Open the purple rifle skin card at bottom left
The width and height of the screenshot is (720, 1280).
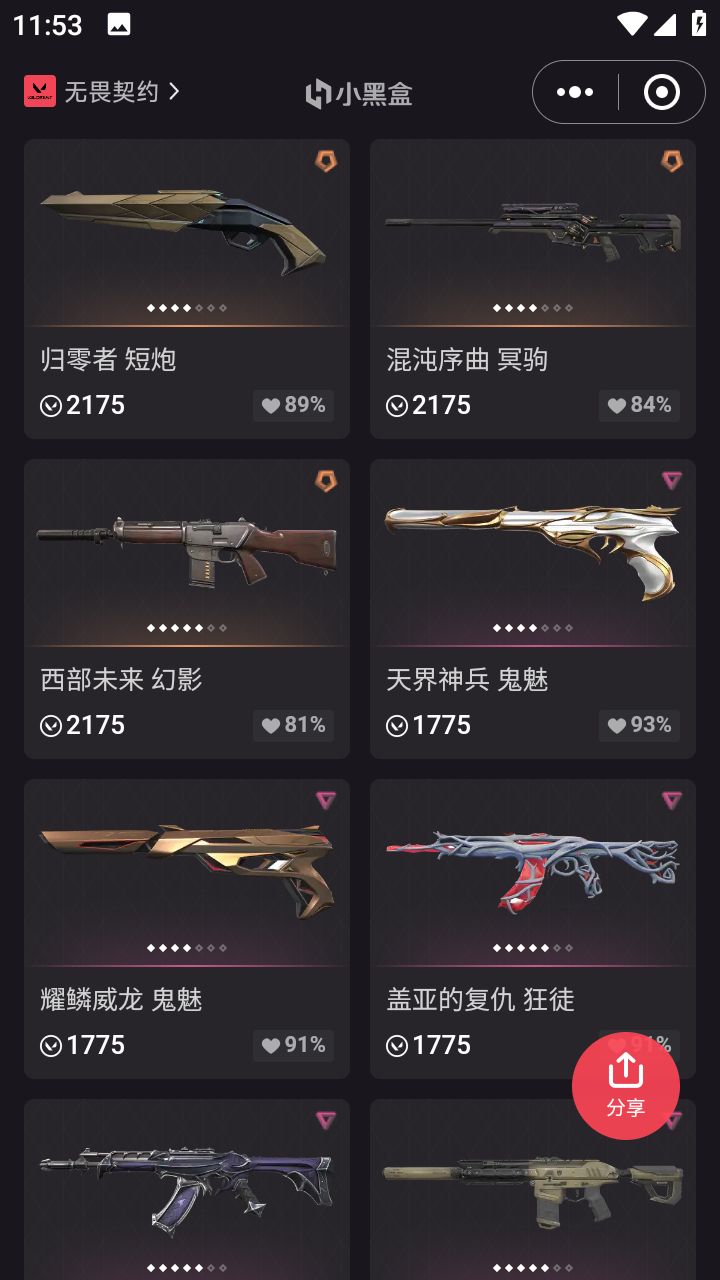tap(187, 1189)
